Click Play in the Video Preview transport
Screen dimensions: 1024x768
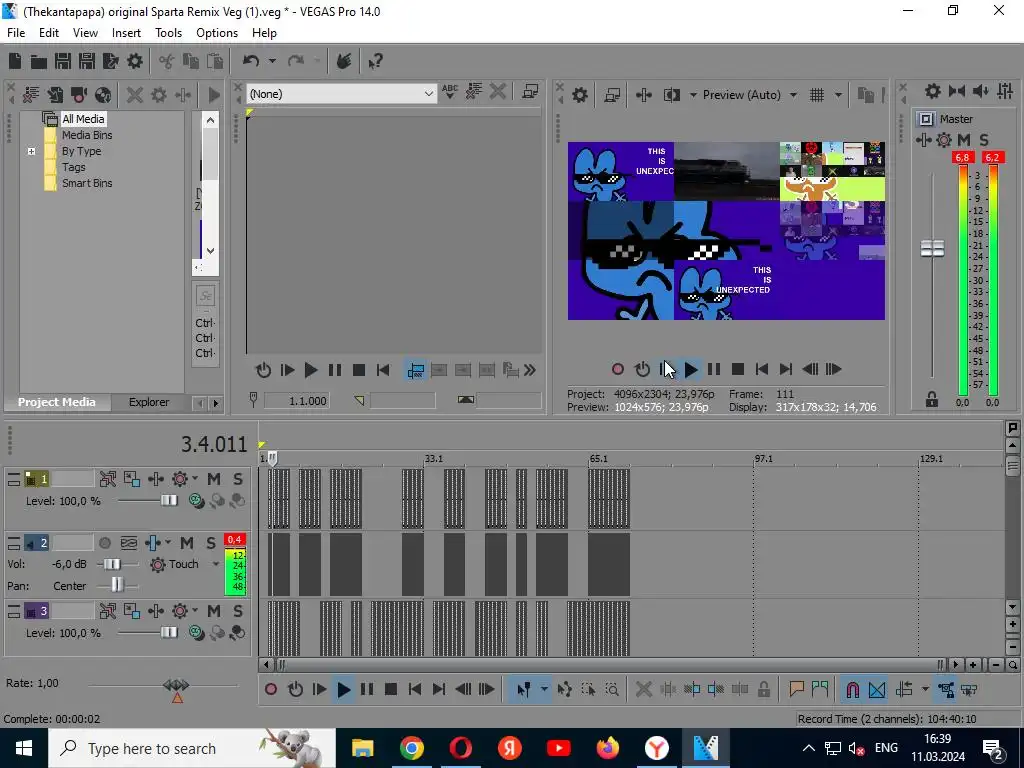(x=691, y=370)
